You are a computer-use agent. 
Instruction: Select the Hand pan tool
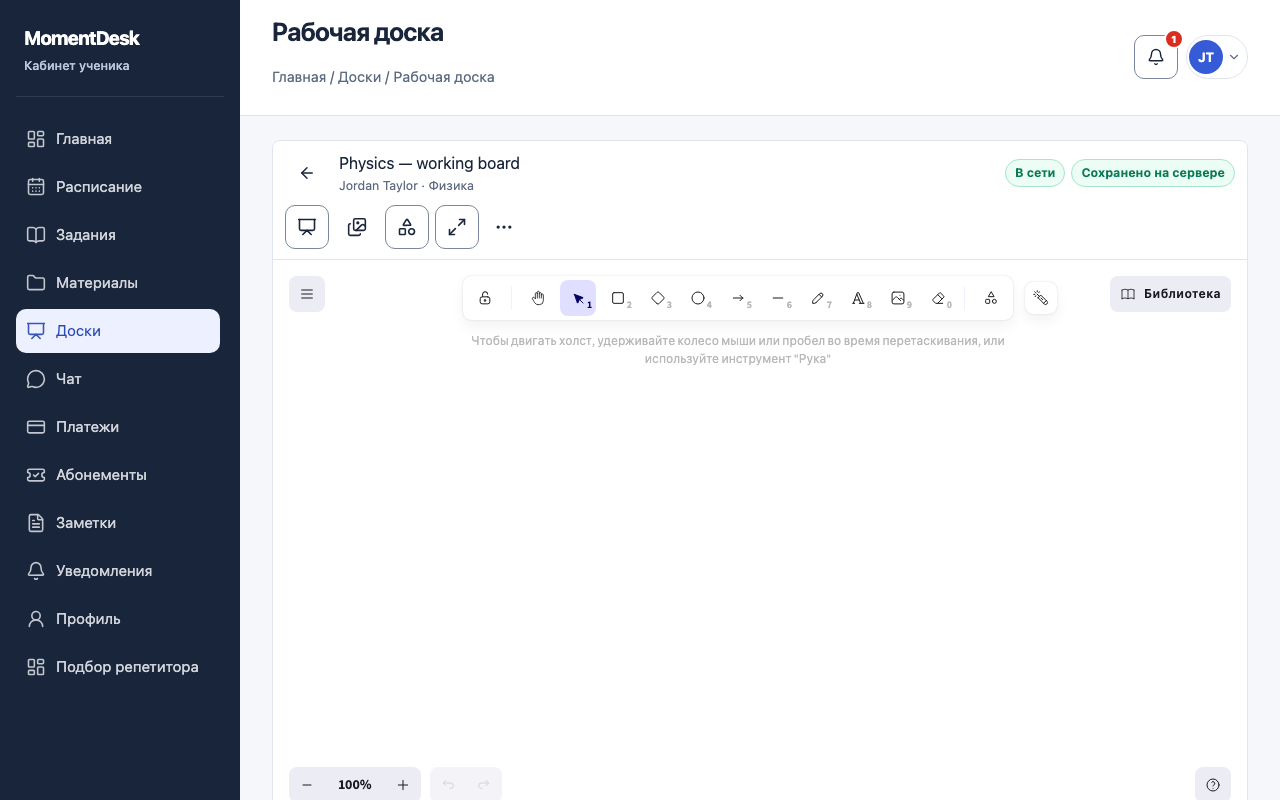538,298
